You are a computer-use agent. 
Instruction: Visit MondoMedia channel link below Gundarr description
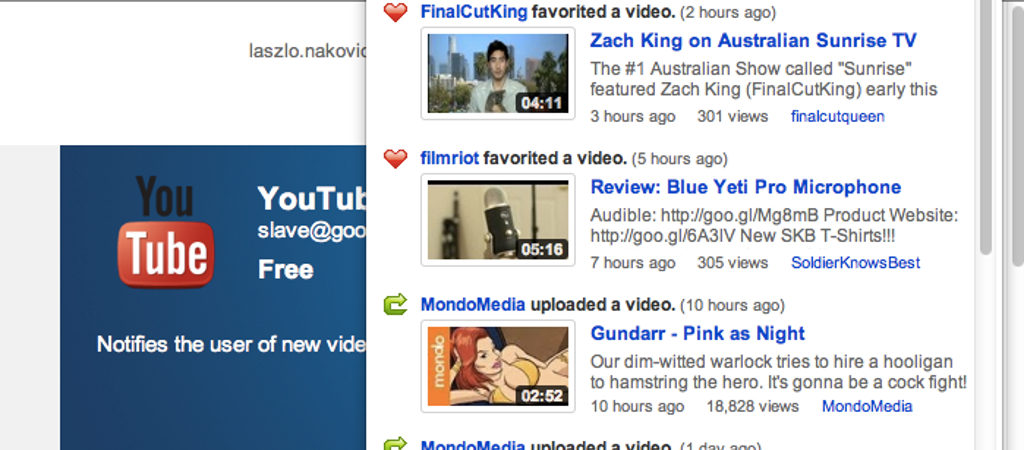[867, 407]
